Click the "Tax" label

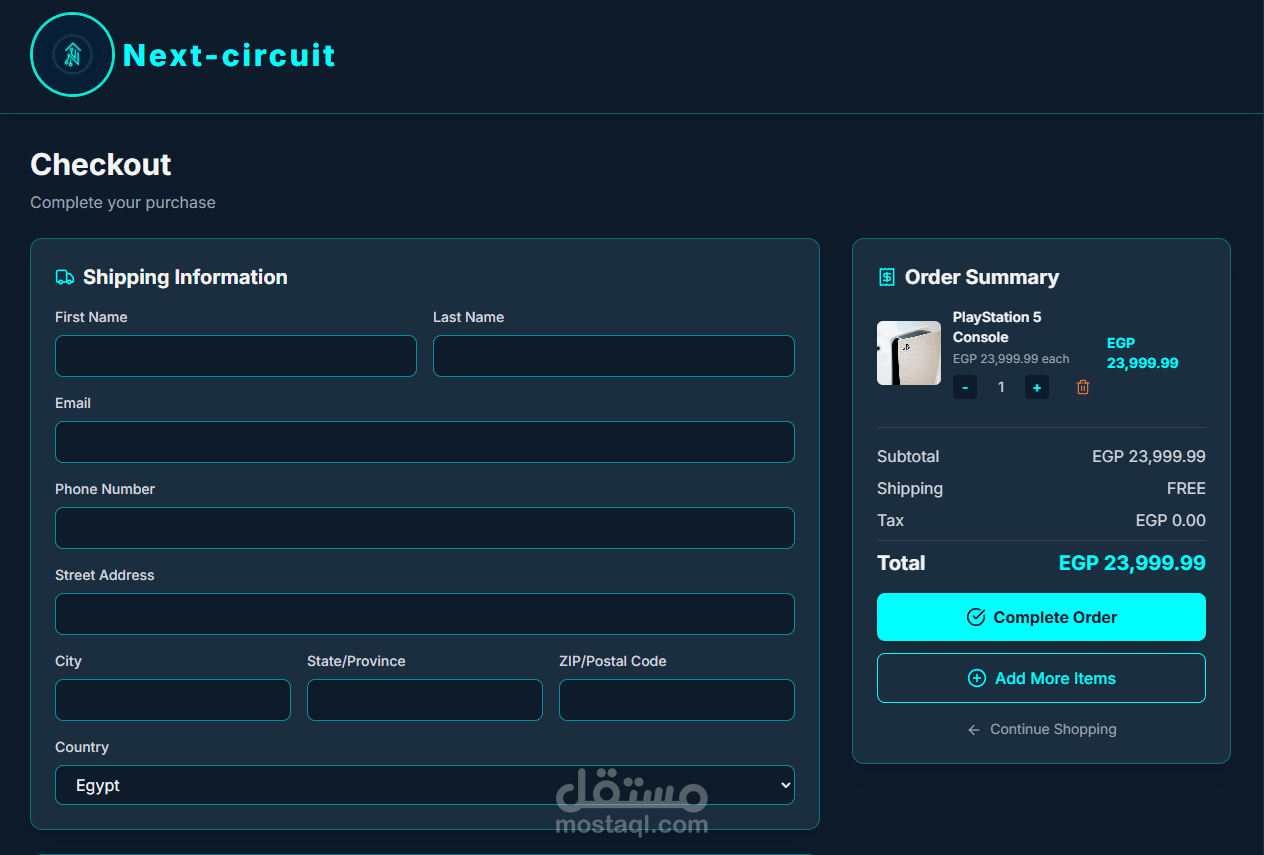(x=890, y=520)
